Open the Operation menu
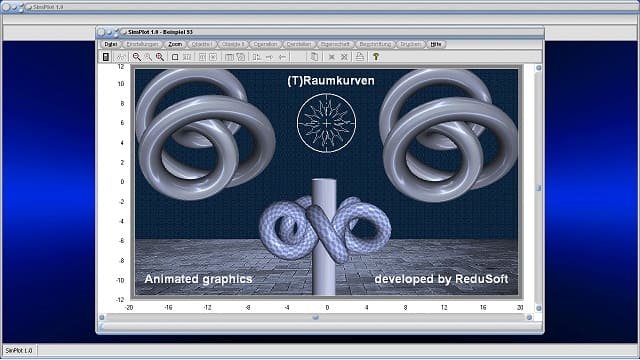640x360 pixels. [x=265, y=44]
